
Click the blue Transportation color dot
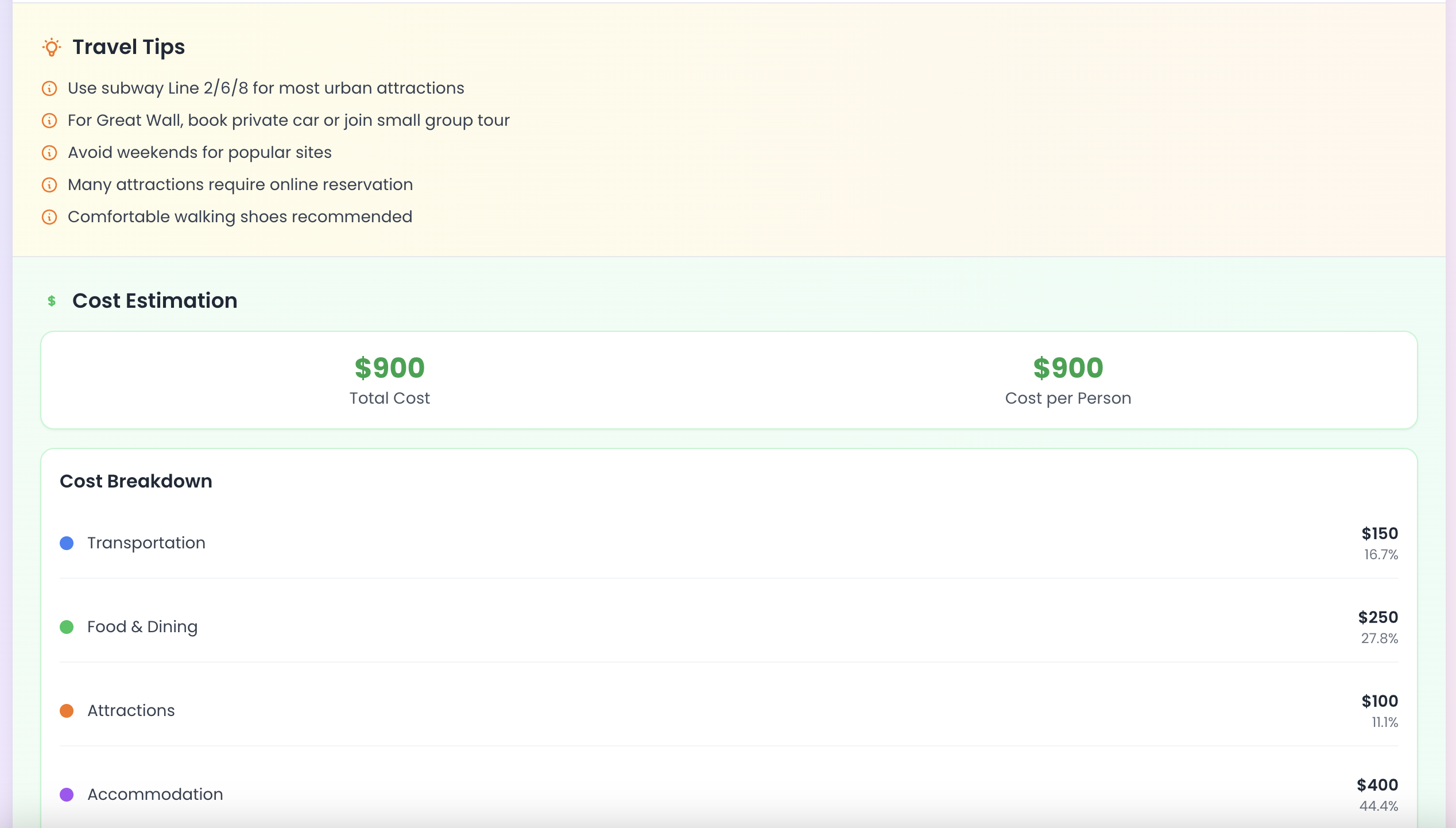[x=67, y=543]
